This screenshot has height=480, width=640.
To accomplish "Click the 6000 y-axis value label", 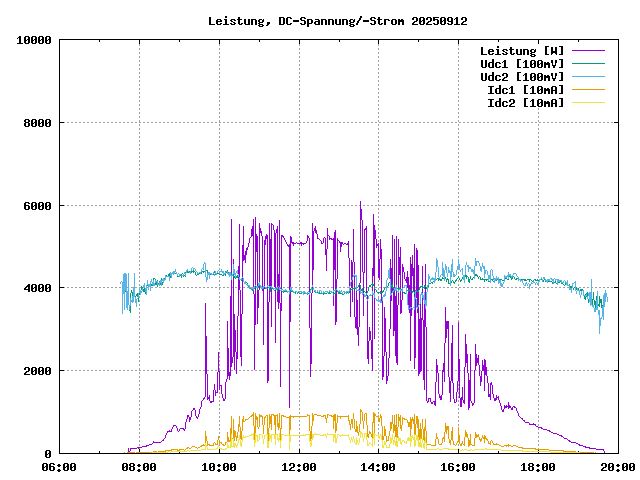I will click(x=37, y=206).
